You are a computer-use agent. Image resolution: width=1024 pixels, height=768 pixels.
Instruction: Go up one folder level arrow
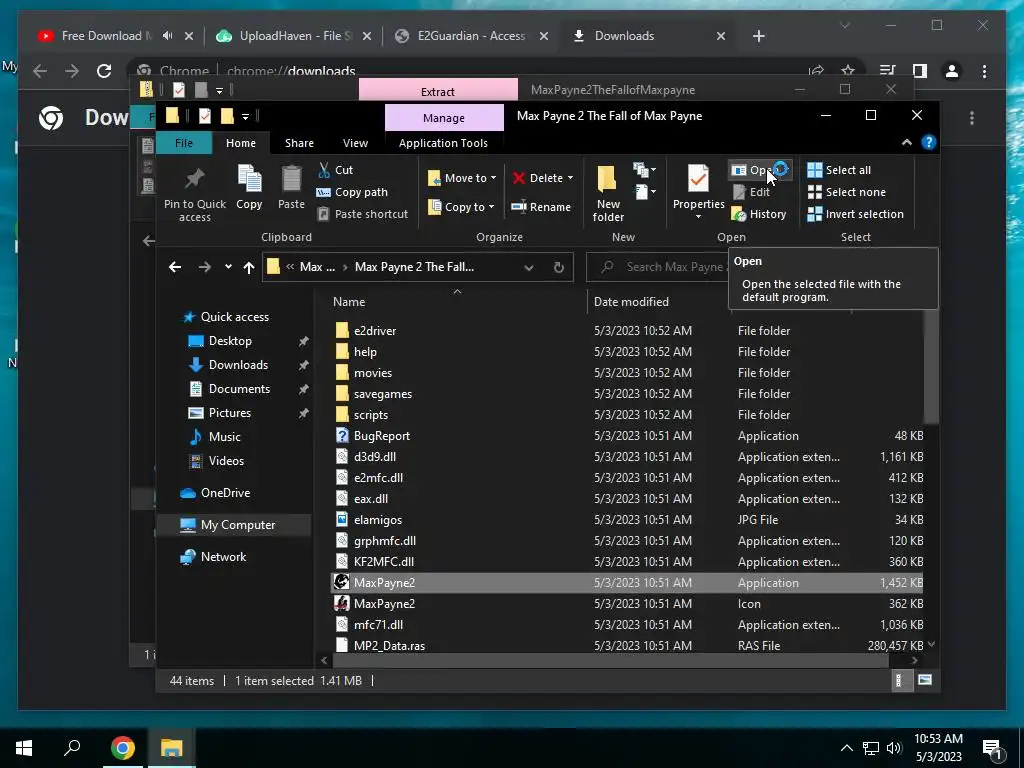(249, 266)
